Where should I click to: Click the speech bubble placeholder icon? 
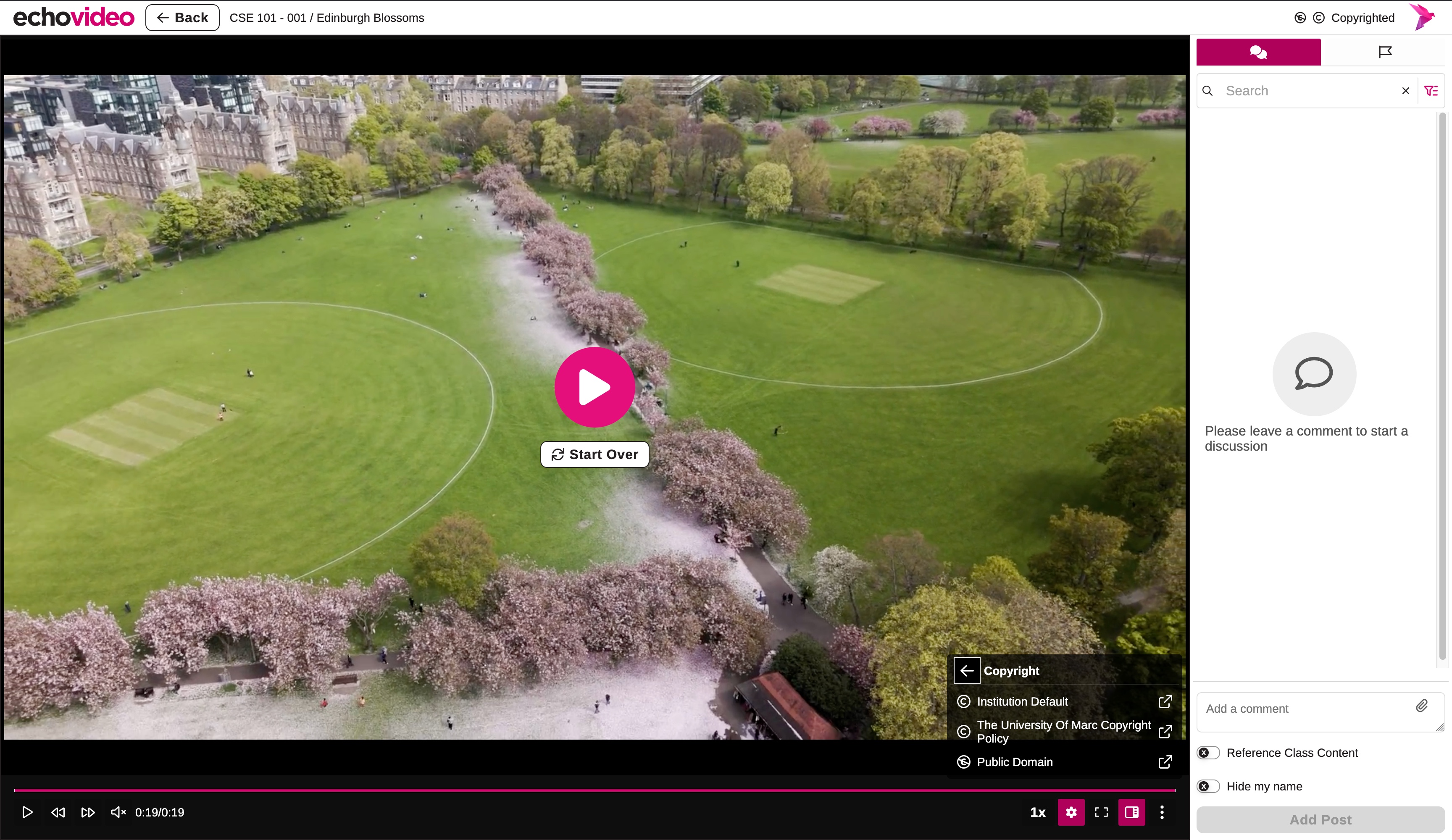point(1314,374)
